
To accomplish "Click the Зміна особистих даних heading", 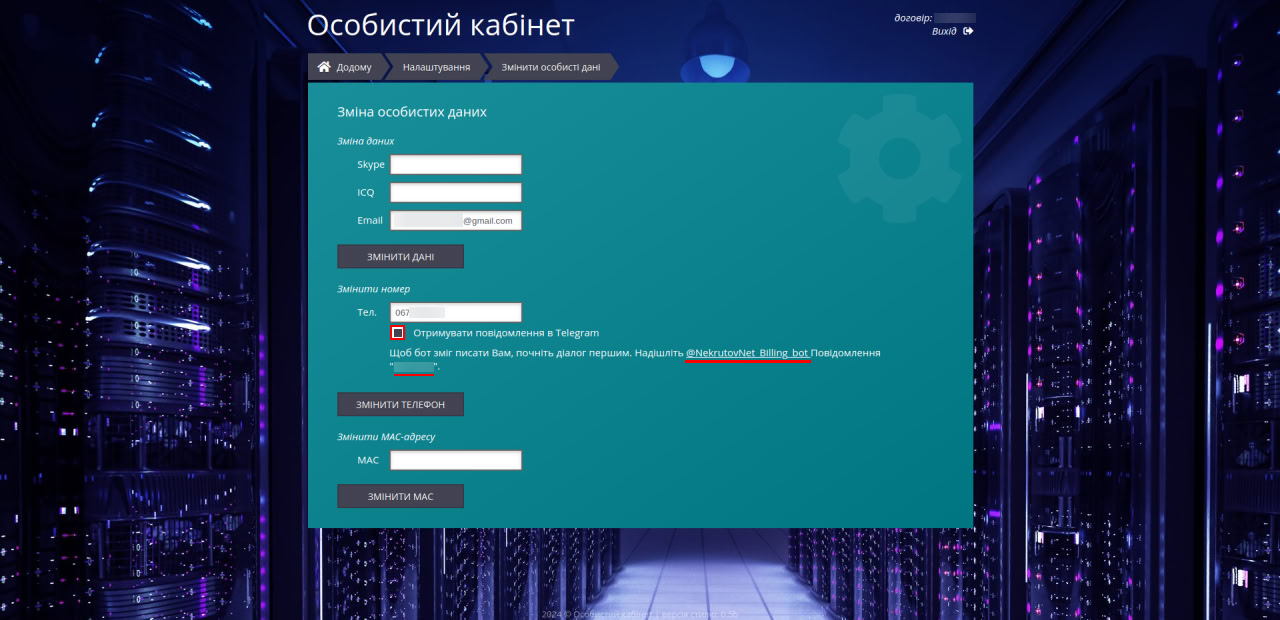I will (412, 112).
